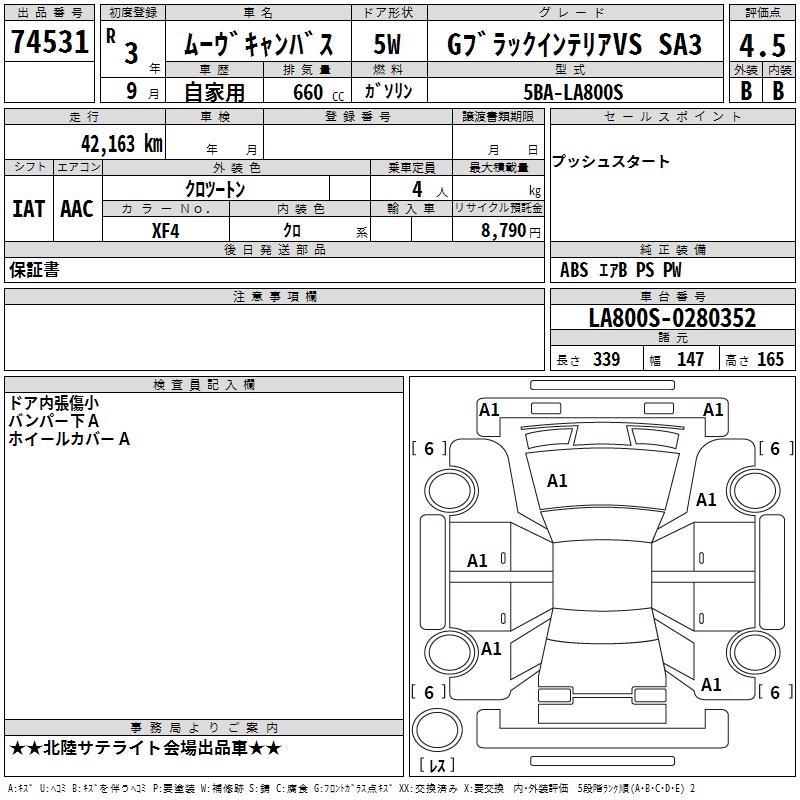
Task: Select the height value 165
Action: pos(770,360)
